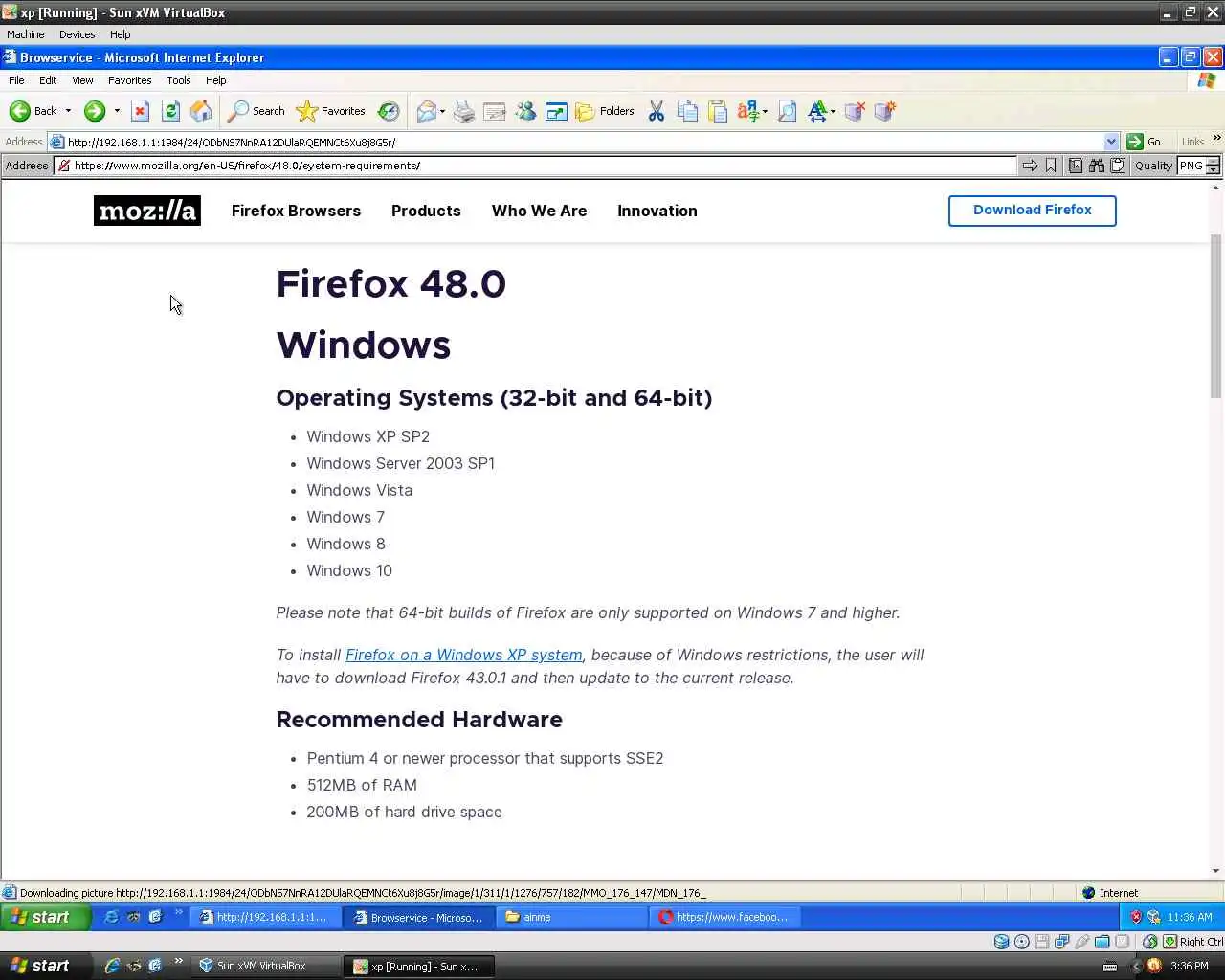Switch to the ainme folder taskbar item
This screenshot has width=1225, height=980.
point(572,917)
